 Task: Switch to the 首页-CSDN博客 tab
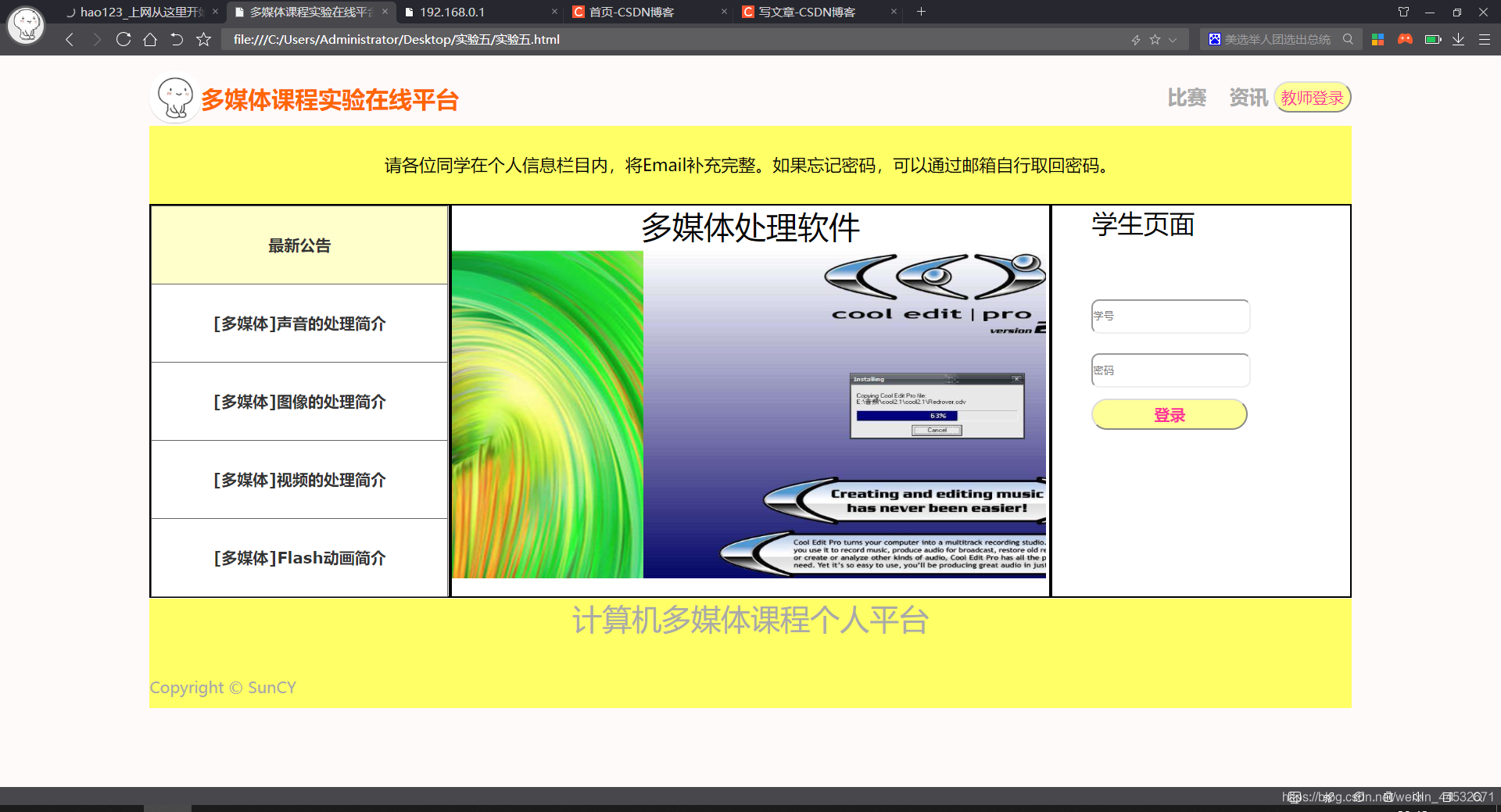tap(649, 12)
